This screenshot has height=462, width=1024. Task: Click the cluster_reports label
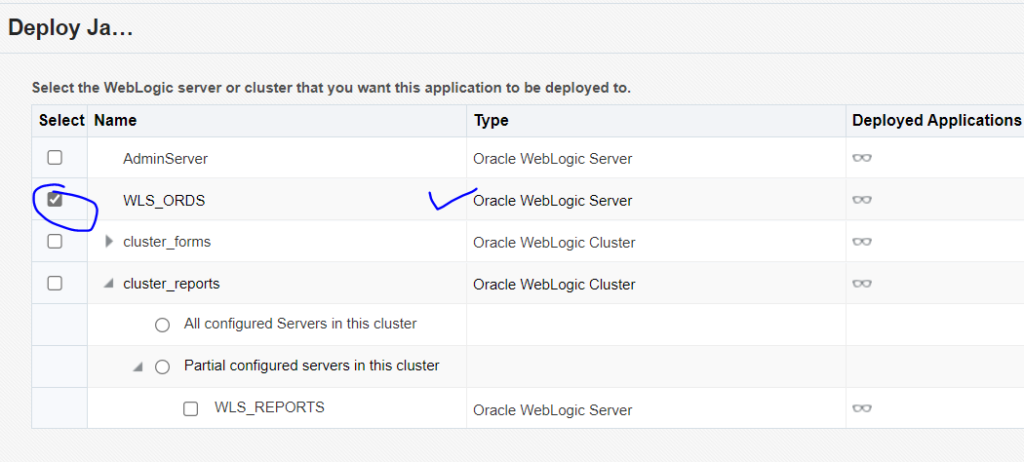[x=171, y=284]
